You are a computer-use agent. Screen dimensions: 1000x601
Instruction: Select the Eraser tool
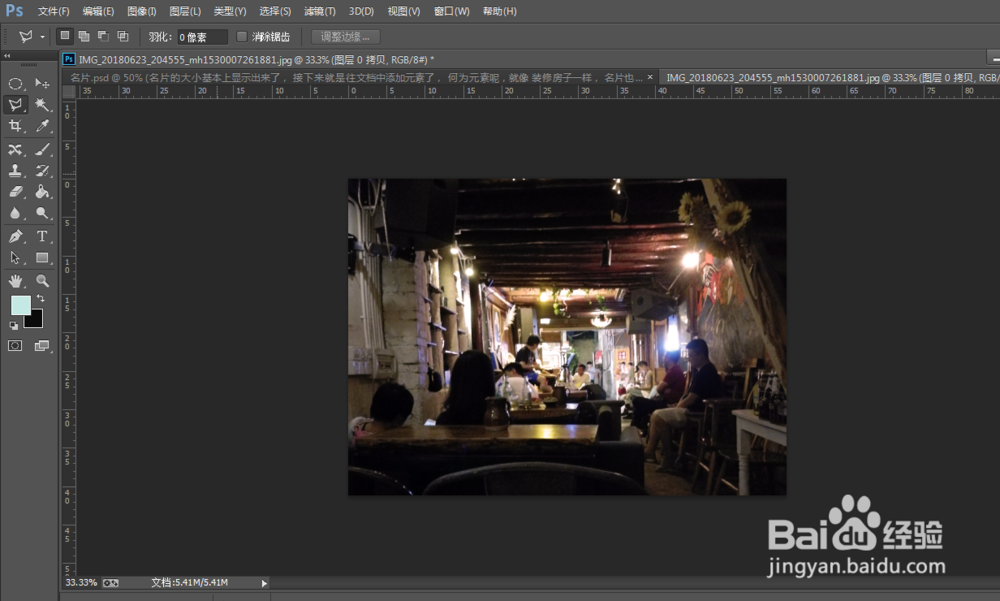click(15, 191)
